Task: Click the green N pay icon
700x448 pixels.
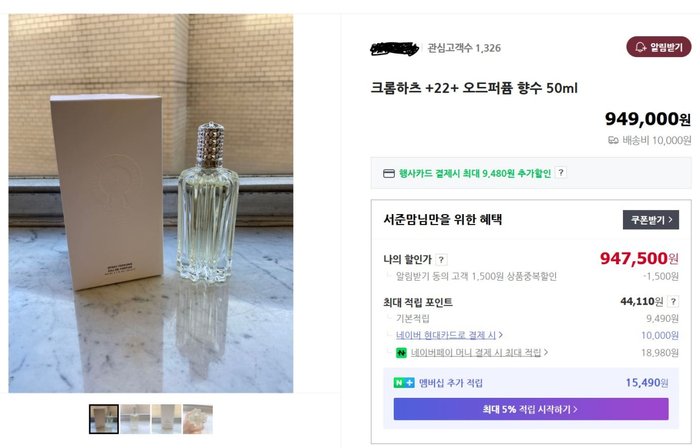Action: pyautogui.click(x=400, y=352)
